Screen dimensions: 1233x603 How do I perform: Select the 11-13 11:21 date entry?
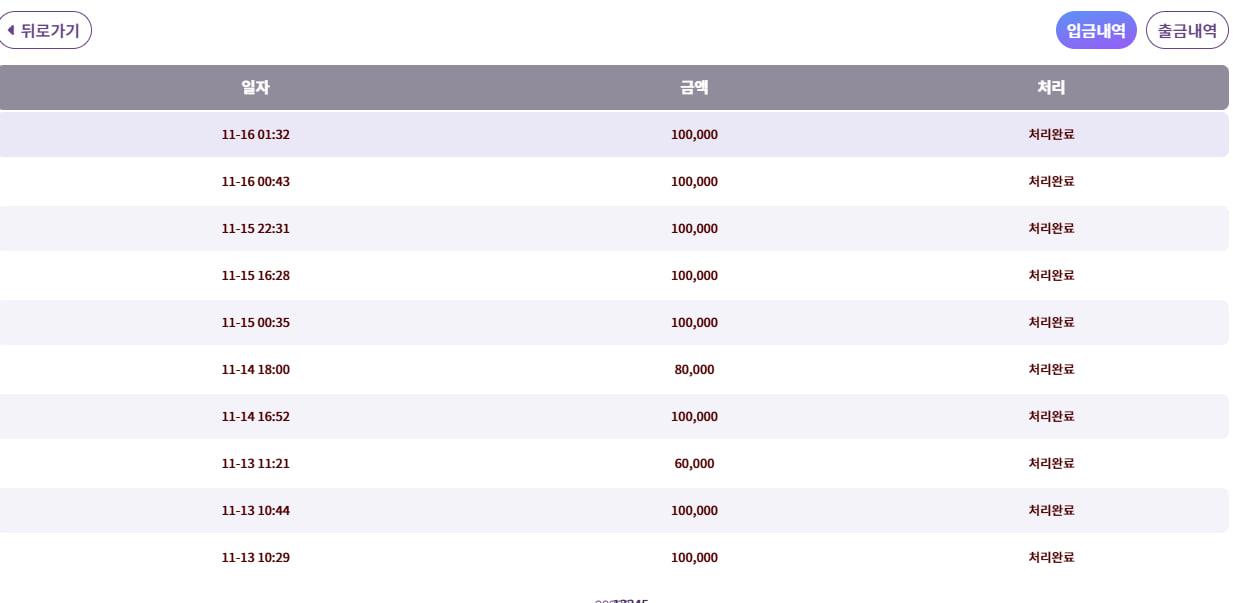(x=255, y=464)
